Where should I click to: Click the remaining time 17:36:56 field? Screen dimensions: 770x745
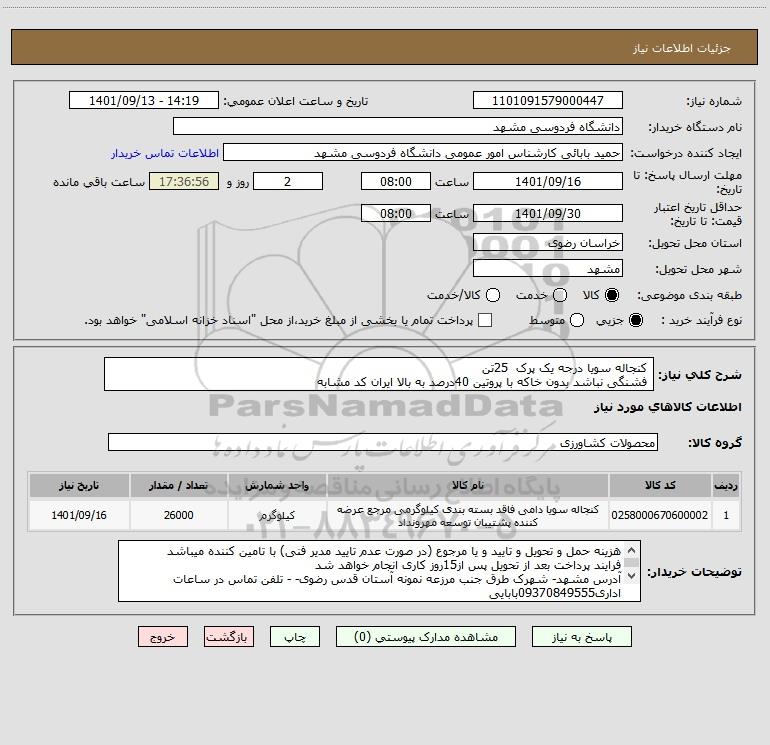(184, 181)
